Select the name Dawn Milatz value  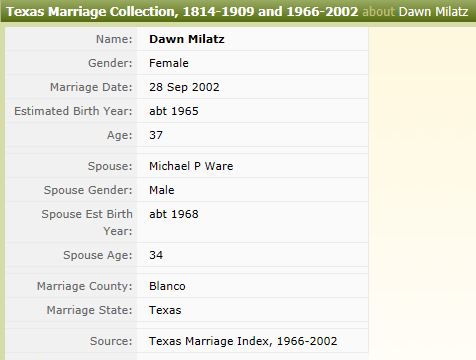pos(187,39)
